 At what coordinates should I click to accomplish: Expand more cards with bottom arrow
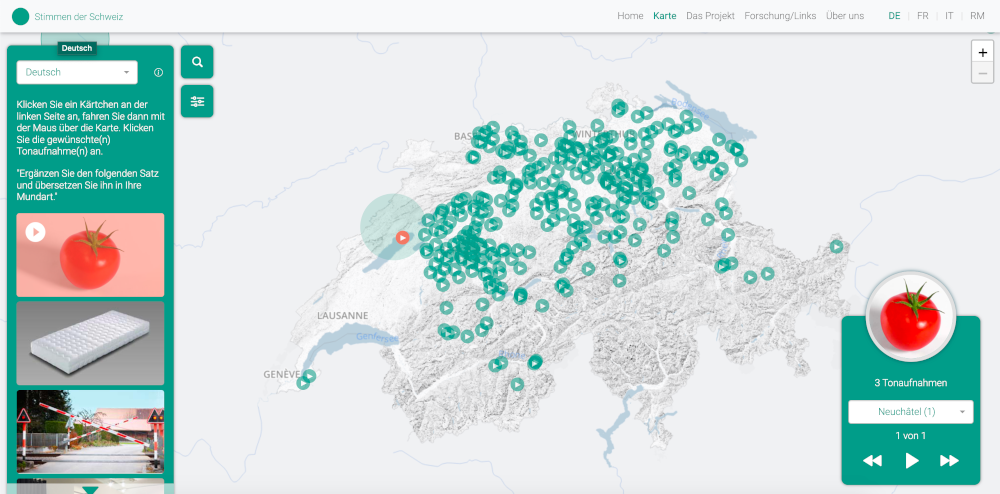90,489
